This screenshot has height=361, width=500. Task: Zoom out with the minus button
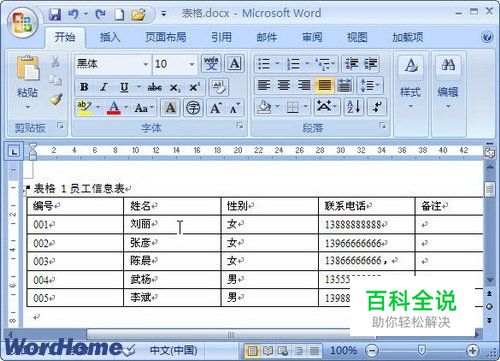tap(372, 350)
